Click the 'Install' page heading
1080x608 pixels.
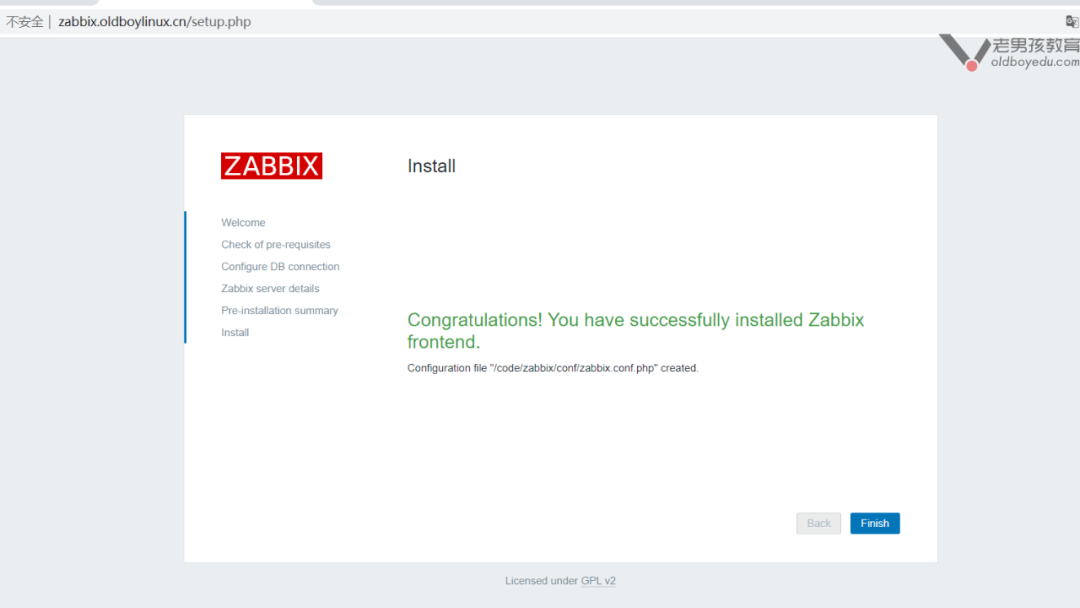tap(431, 166)
